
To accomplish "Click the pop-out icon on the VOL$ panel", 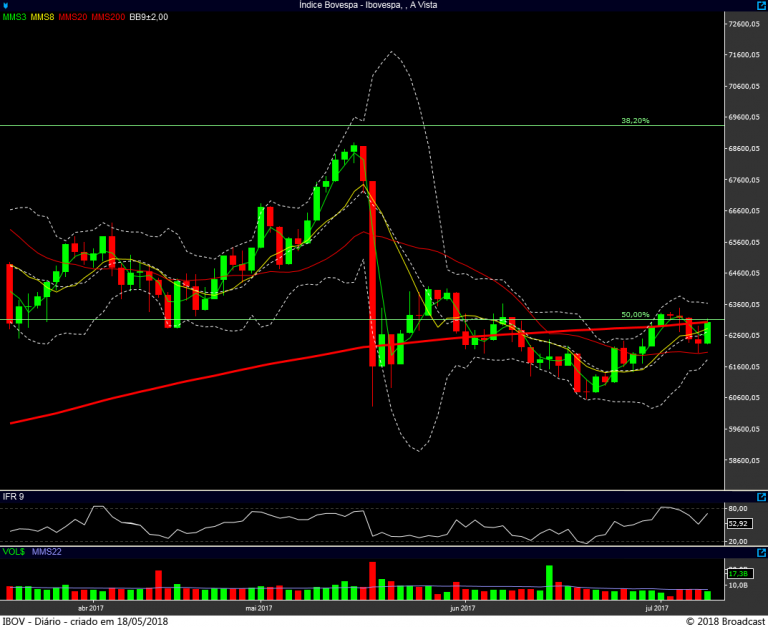I will pos(761,551).
